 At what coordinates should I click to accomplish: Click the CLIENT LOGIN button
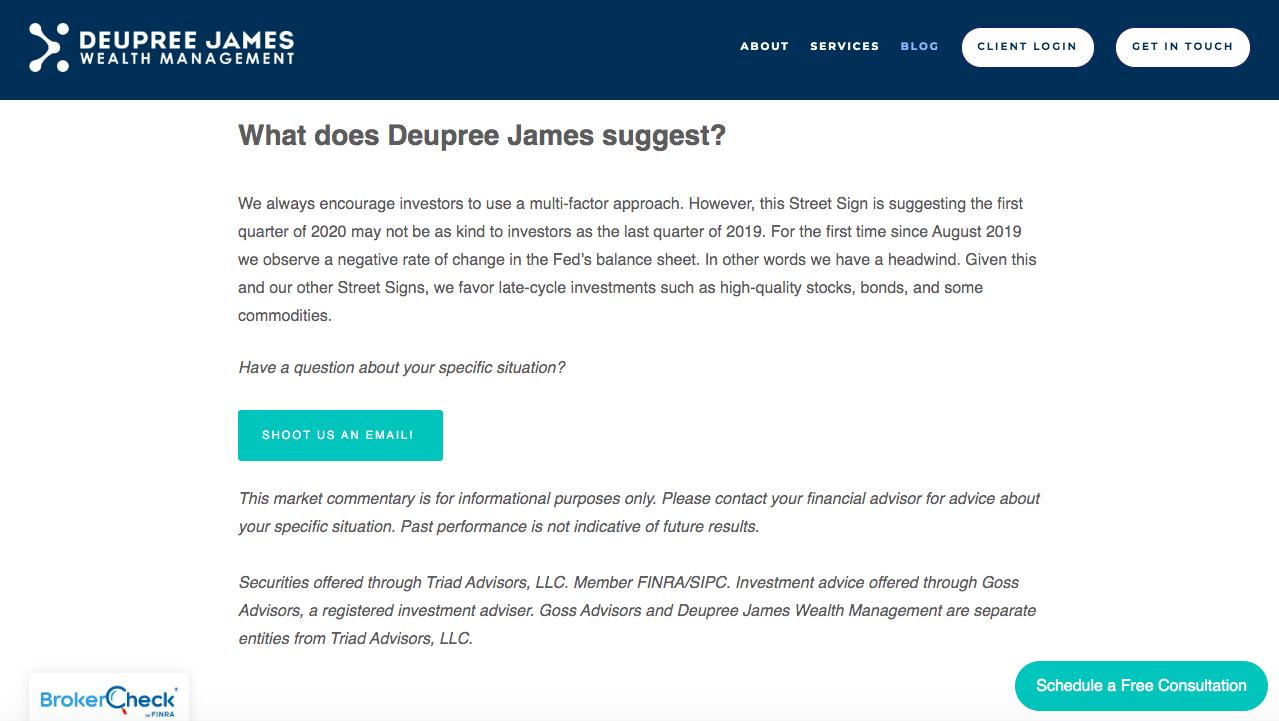(x=1027, y=46)
